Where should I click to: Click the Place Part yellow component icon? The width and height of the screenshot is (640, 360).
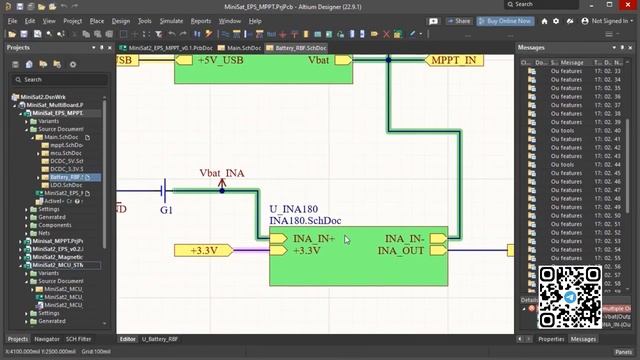click(306, 34)
